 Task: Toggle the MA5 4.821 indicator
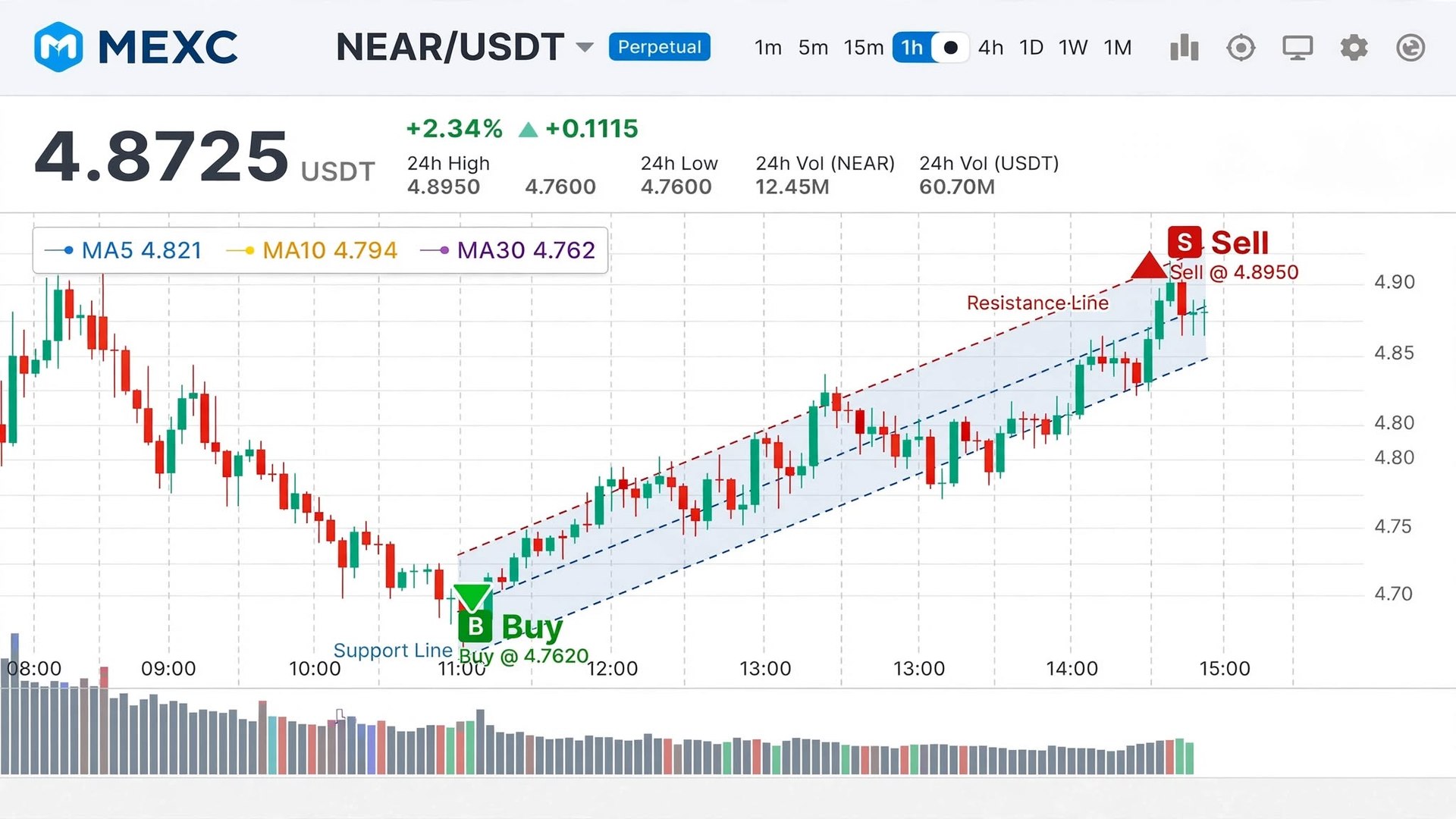point(124,250)
